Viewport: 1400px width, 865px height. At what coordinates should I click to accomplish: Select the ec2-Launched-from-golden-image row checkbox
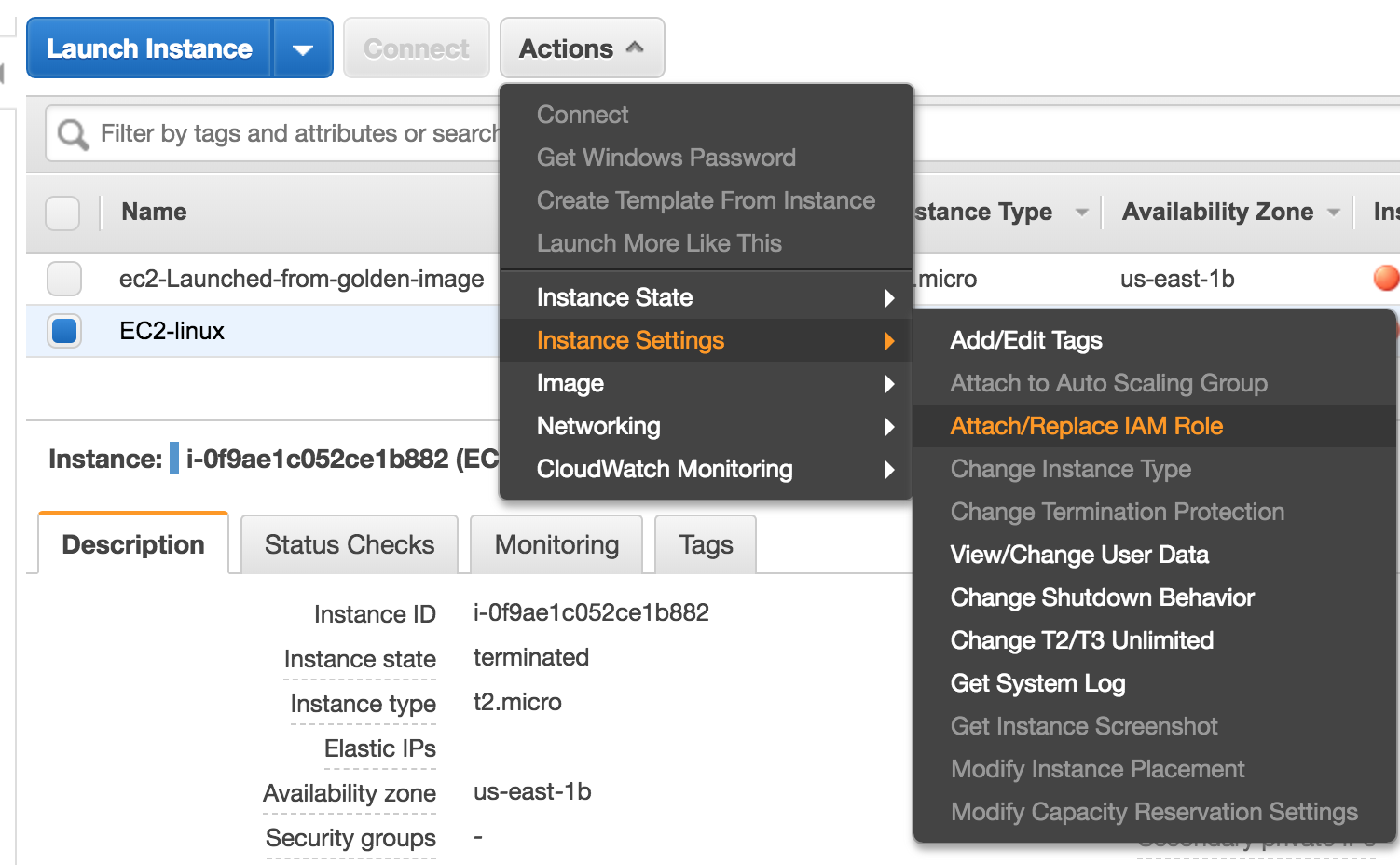(x=62, y=278)
